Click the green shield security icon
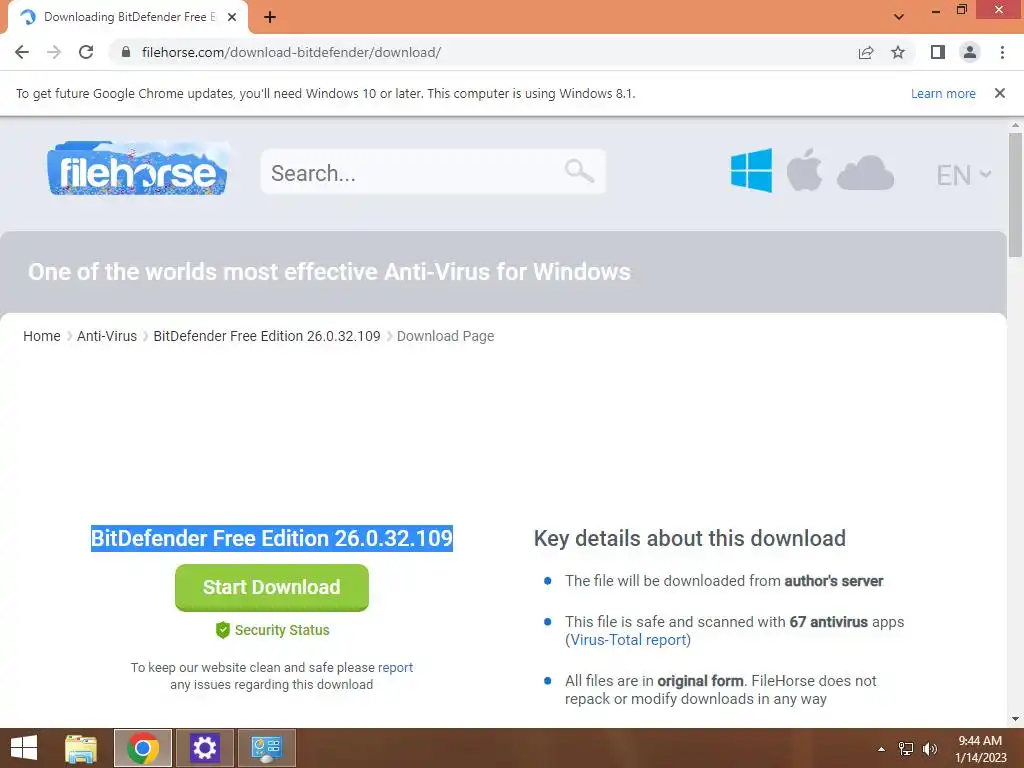 [x=223, y=630]
